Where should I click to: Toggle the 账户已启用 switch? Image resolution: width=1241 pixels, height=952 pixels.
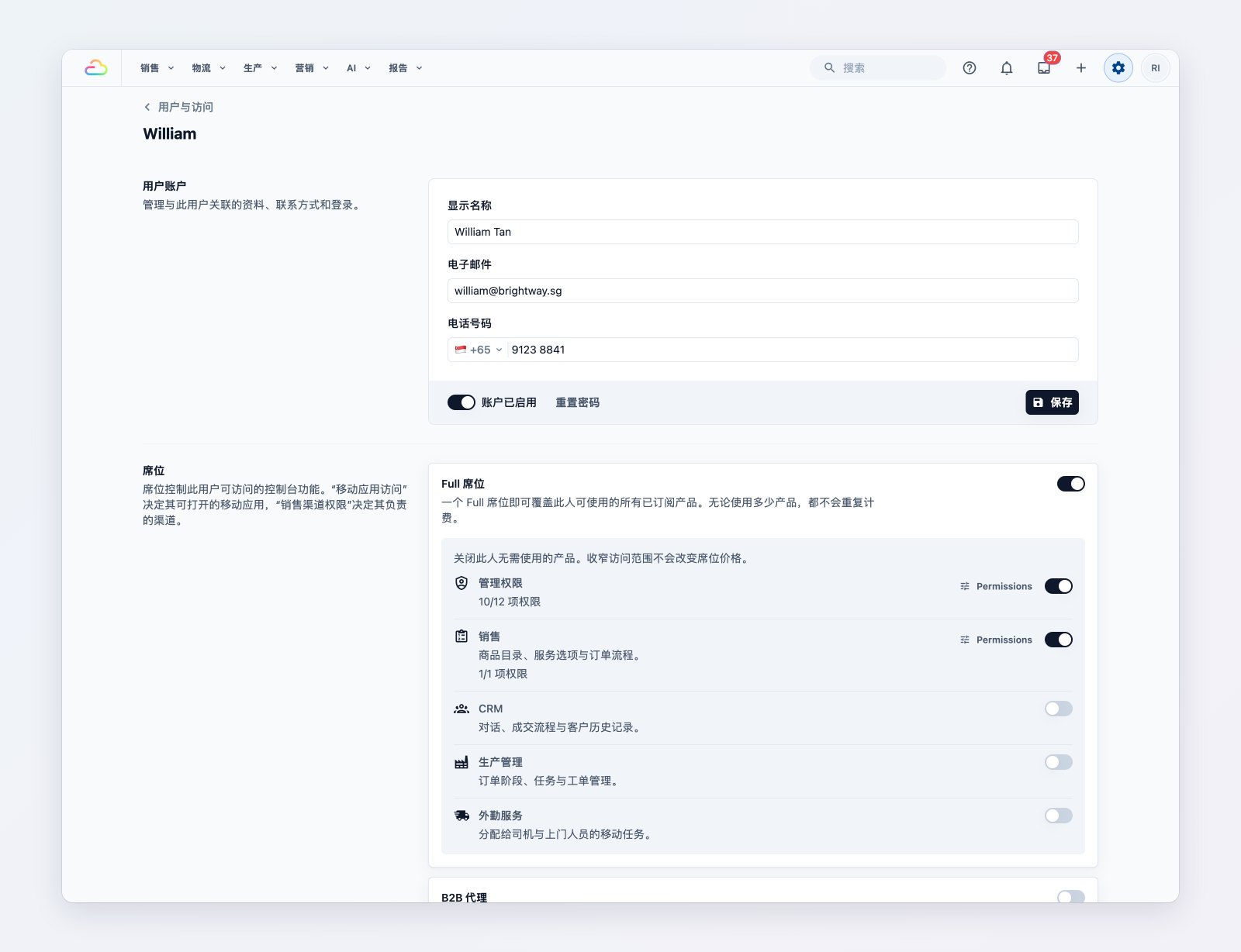click(461, 402)
